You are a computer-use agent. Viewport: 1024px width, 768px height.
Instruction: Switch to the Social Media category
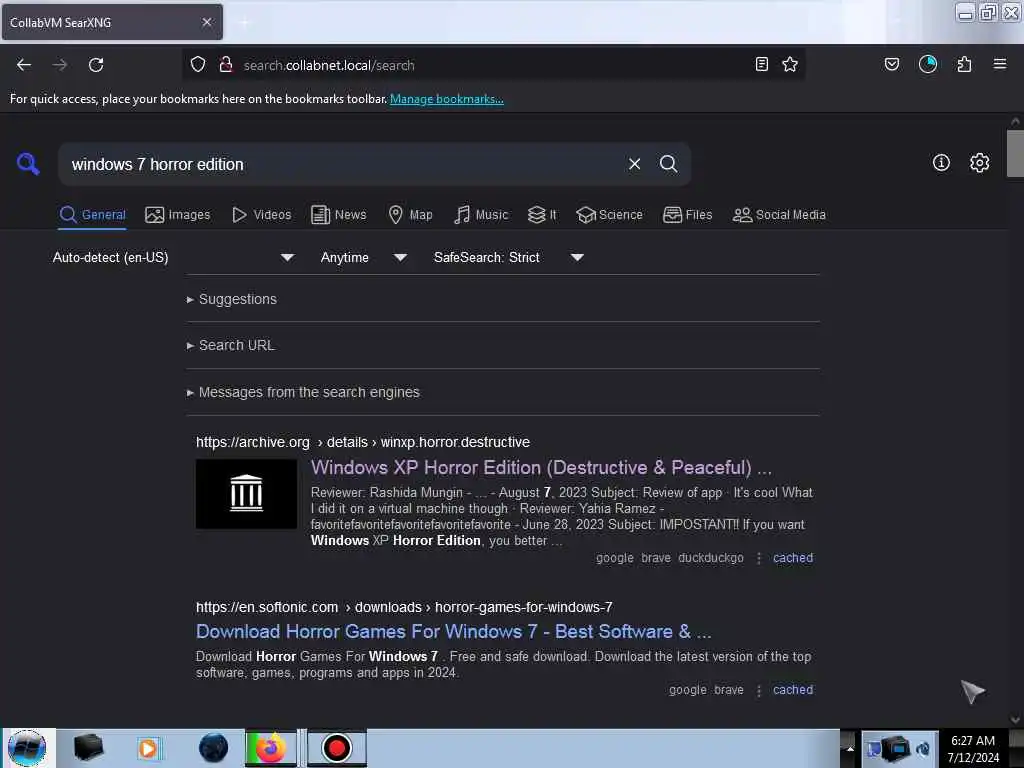coord(779,215)
